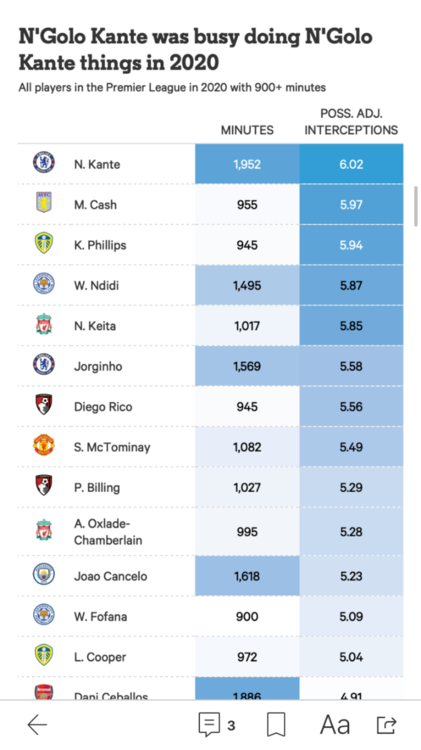Click the Leeds crest next to K. Phillips
This screenshot has height=750, width=421.
point(44,244)
